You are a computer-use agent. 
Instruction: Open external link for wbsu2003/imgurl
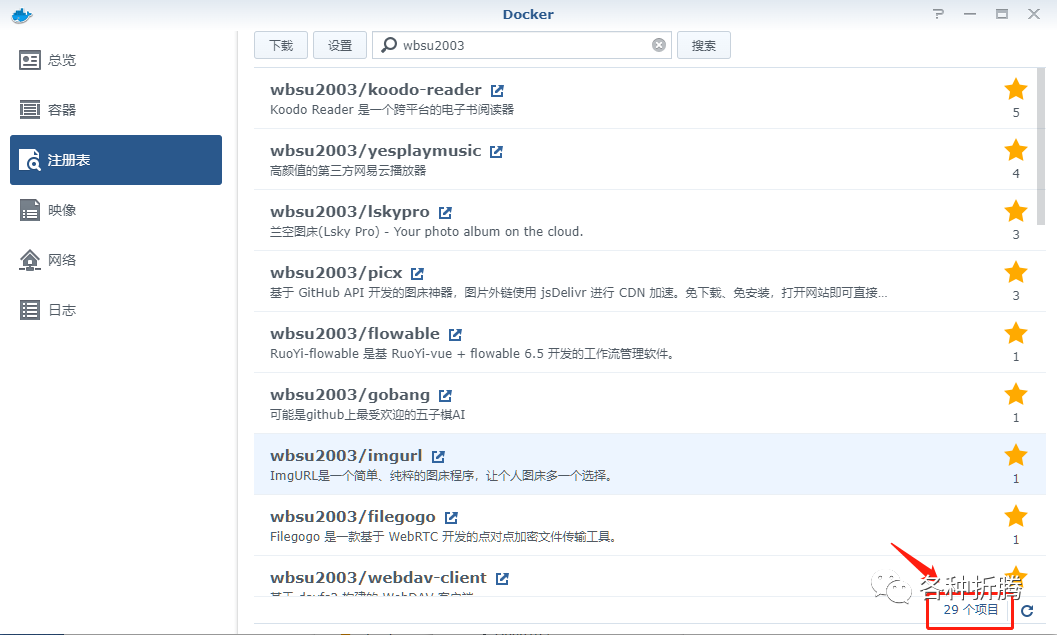438,456
